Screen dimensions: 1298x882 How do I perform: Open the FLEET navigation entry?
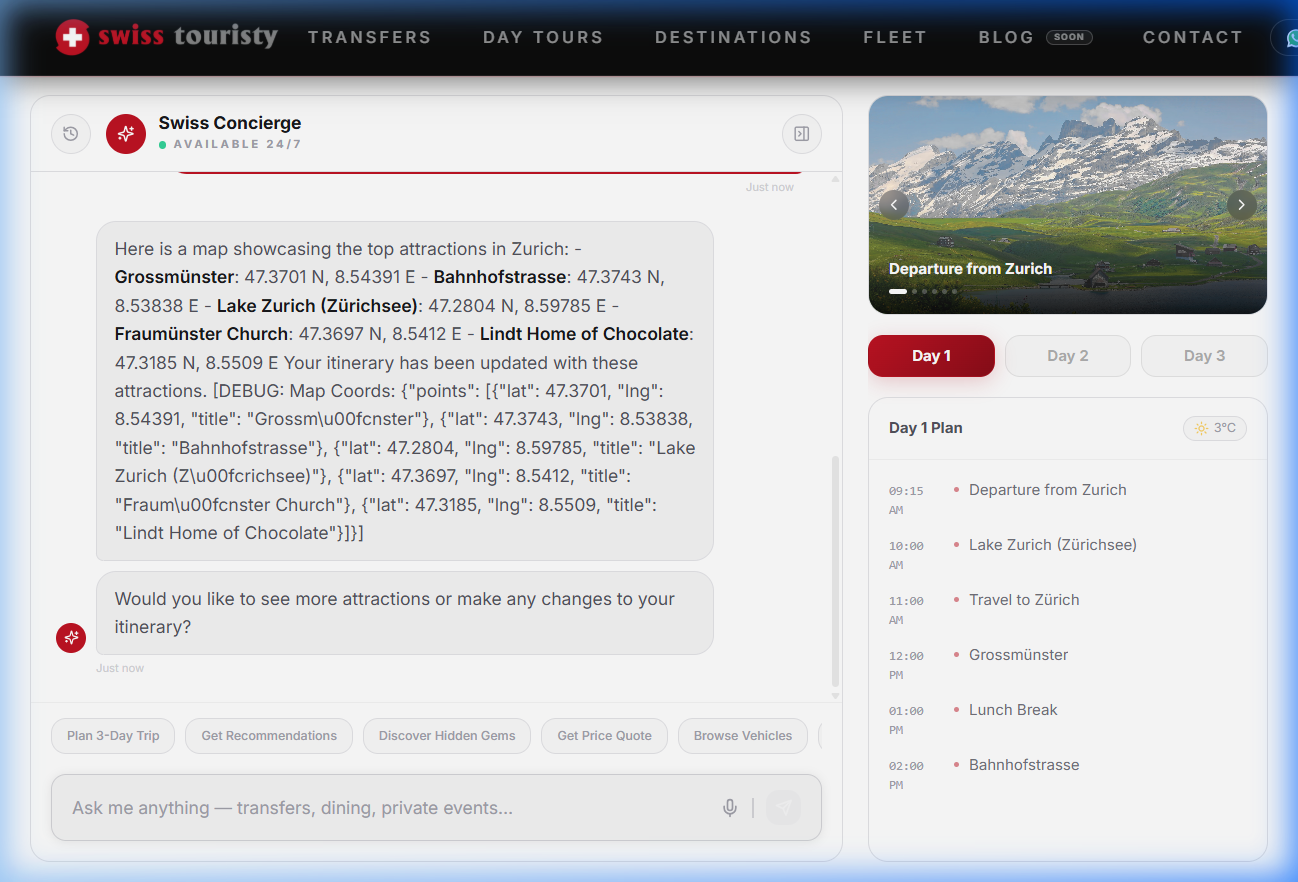[894, 37]
